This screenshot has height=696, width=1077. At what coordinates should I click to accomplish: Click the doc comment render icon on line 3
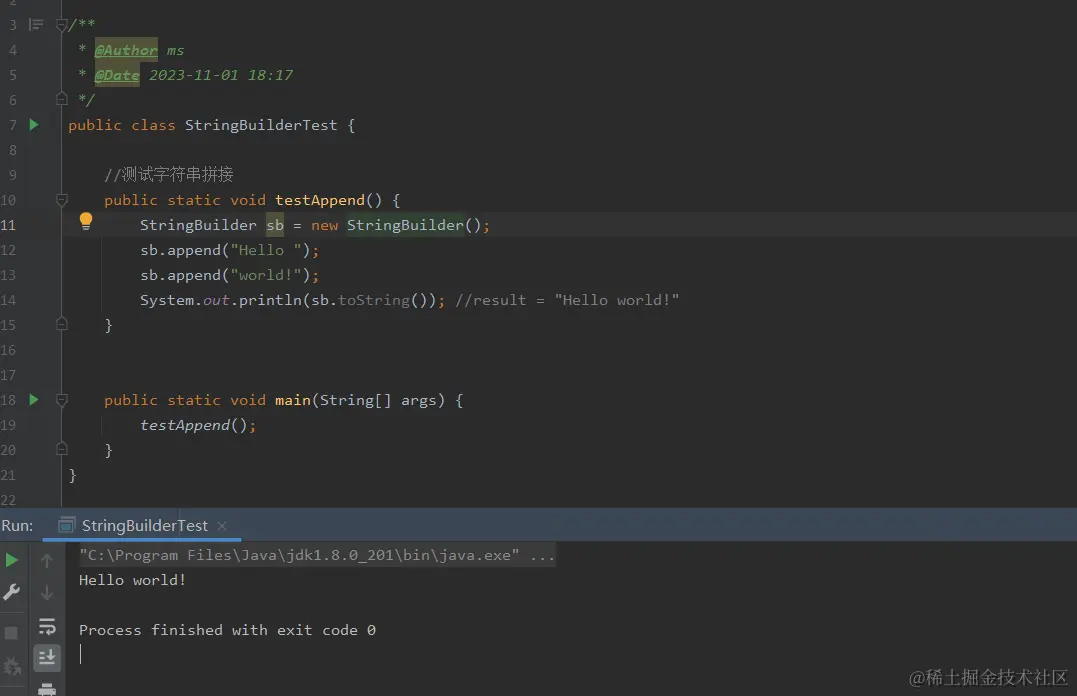[x=36, y=25]
